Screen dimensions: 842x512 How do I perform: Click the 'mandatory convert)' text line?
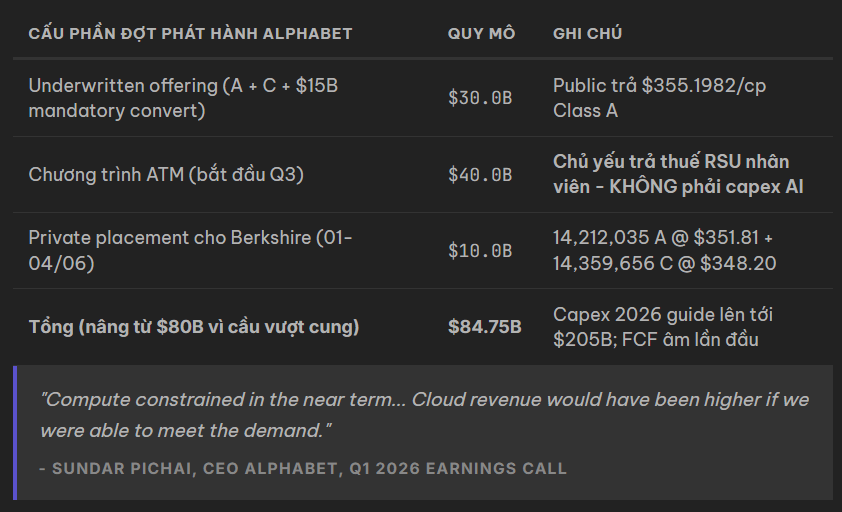click(117, 111)
